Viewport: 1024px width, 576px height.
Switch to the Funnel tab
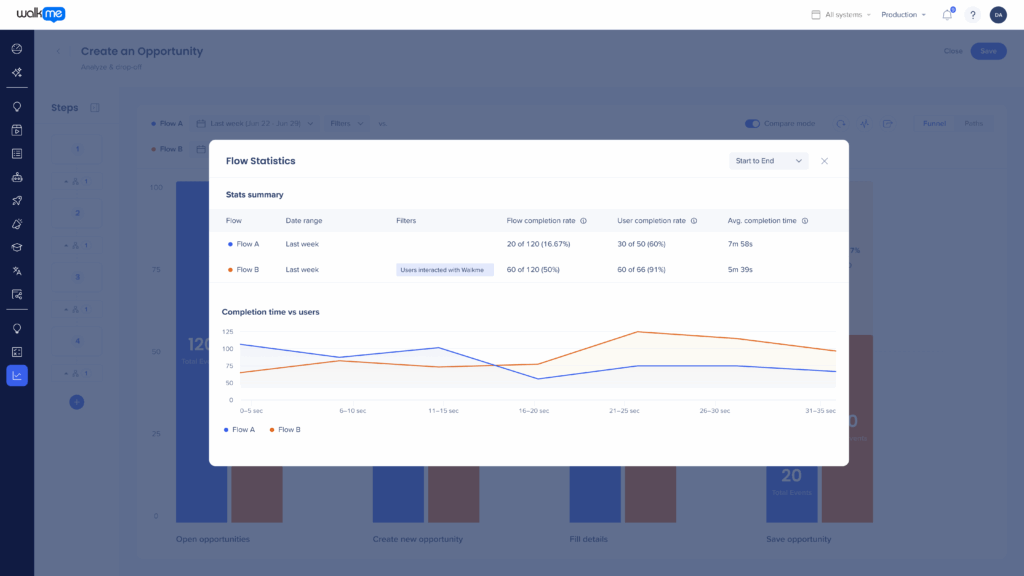pos(934,123)
